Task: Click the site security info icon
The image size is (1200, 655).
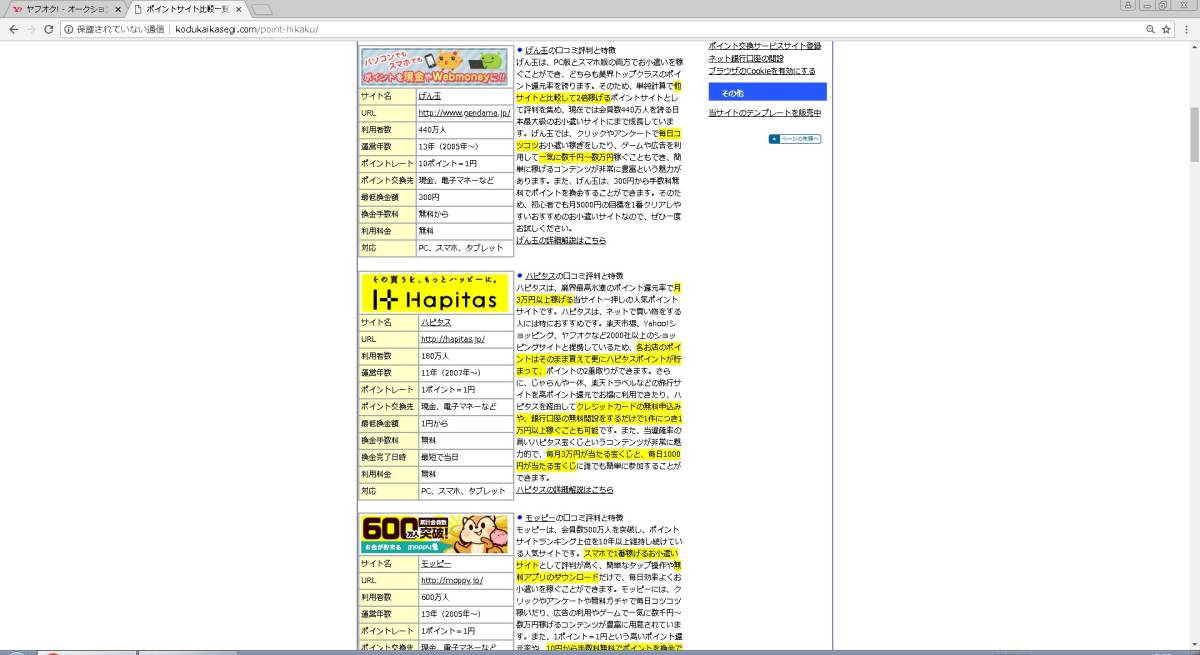Action: point(68,29)
